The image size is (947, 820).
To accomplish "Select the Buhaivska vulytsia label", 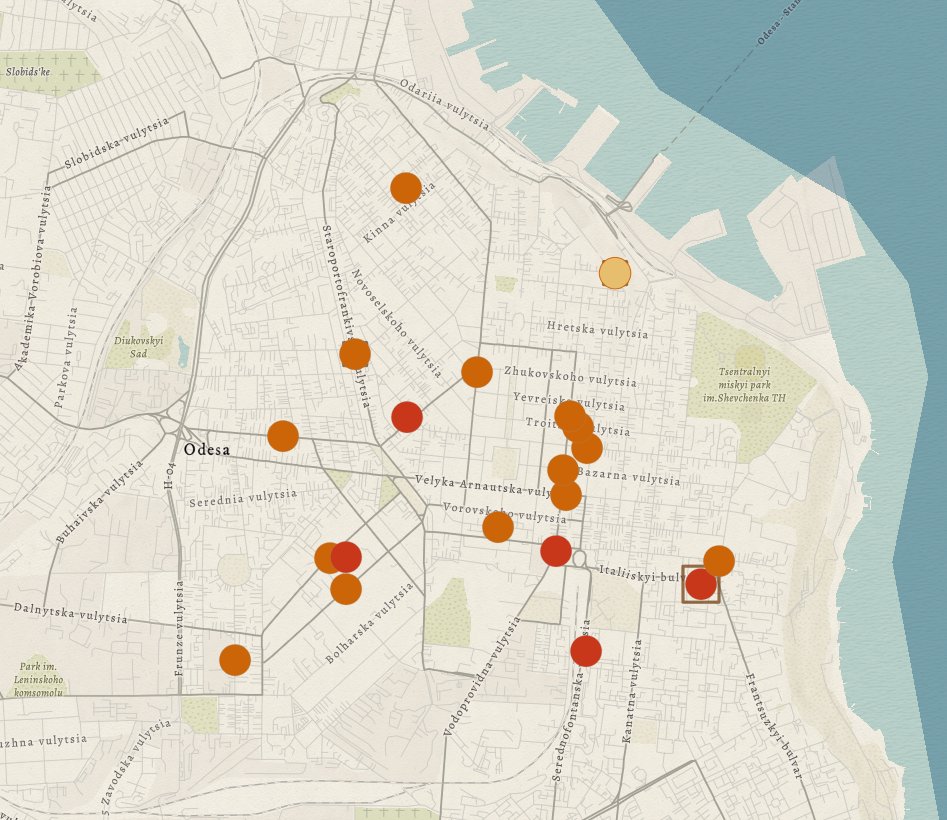I will [100, 501].
